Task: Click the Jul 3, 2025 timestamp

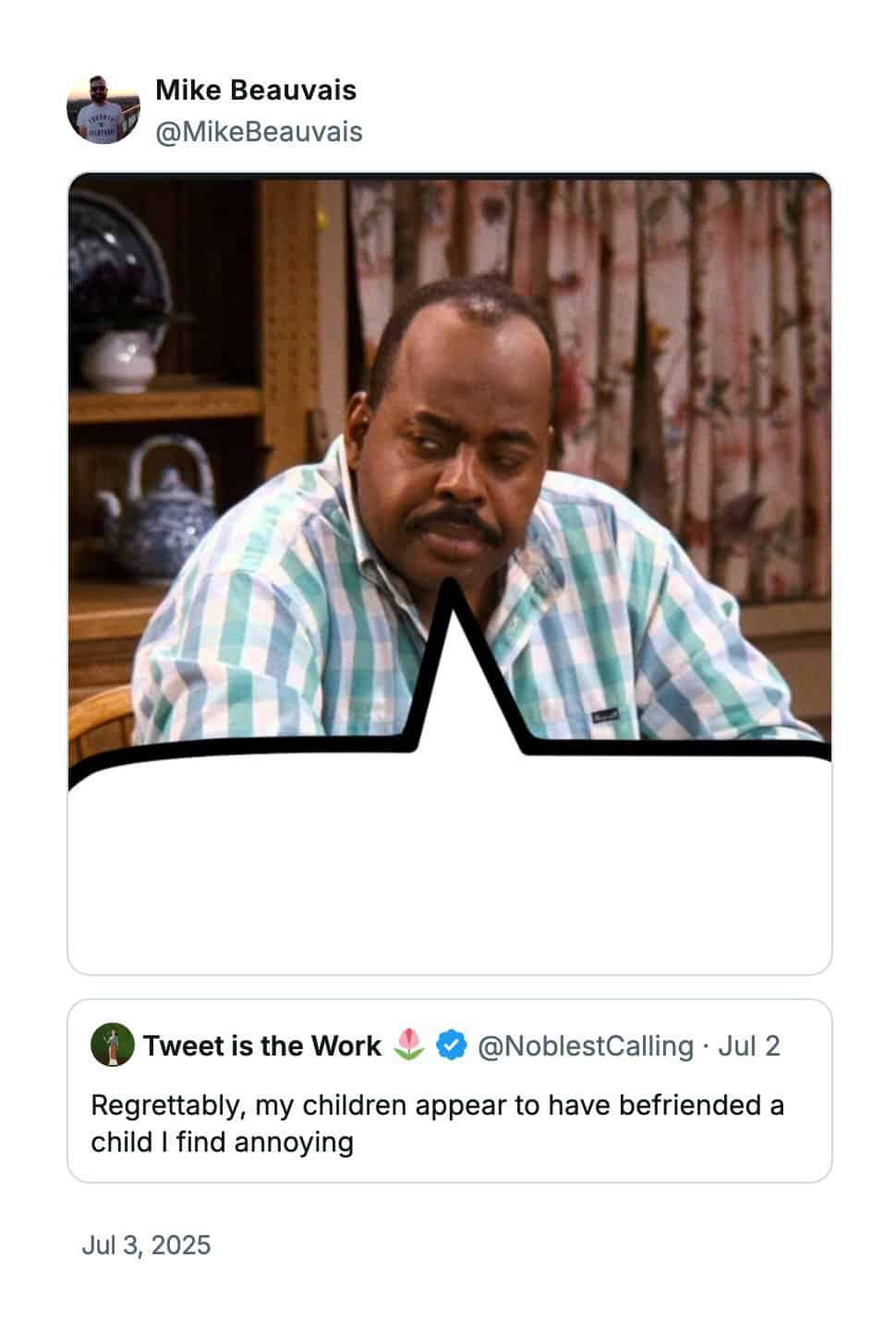Action: (x=146, y=1245)
